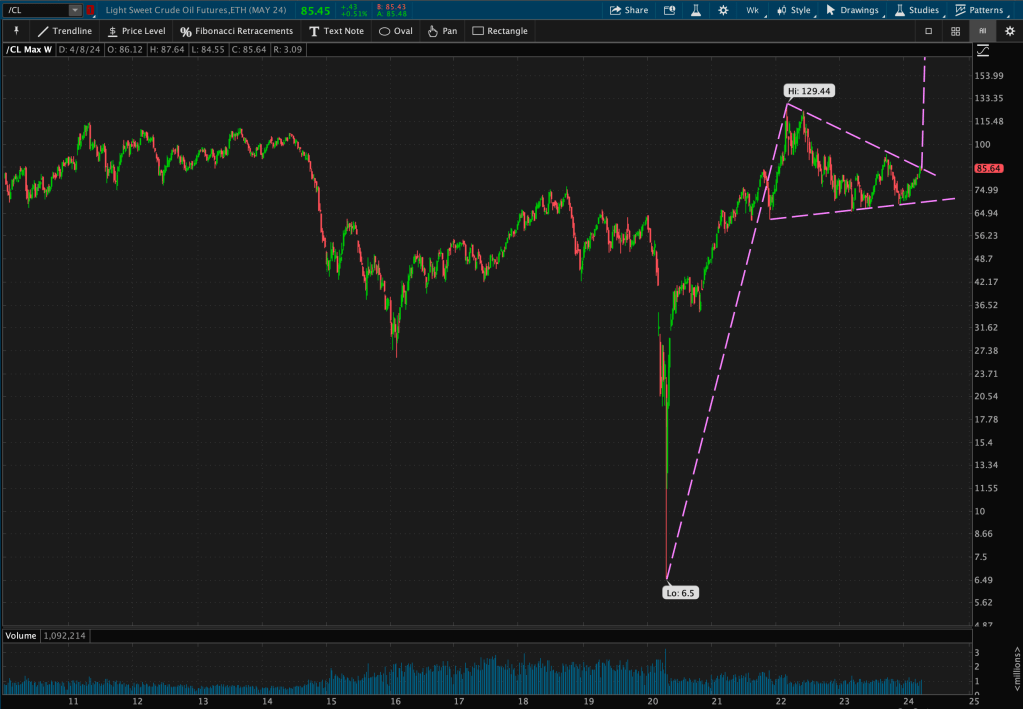Open chart settings gear in top bar
Image resolution: width=1023 pixels, height=709 pixels.
click(x=723, y=10)
